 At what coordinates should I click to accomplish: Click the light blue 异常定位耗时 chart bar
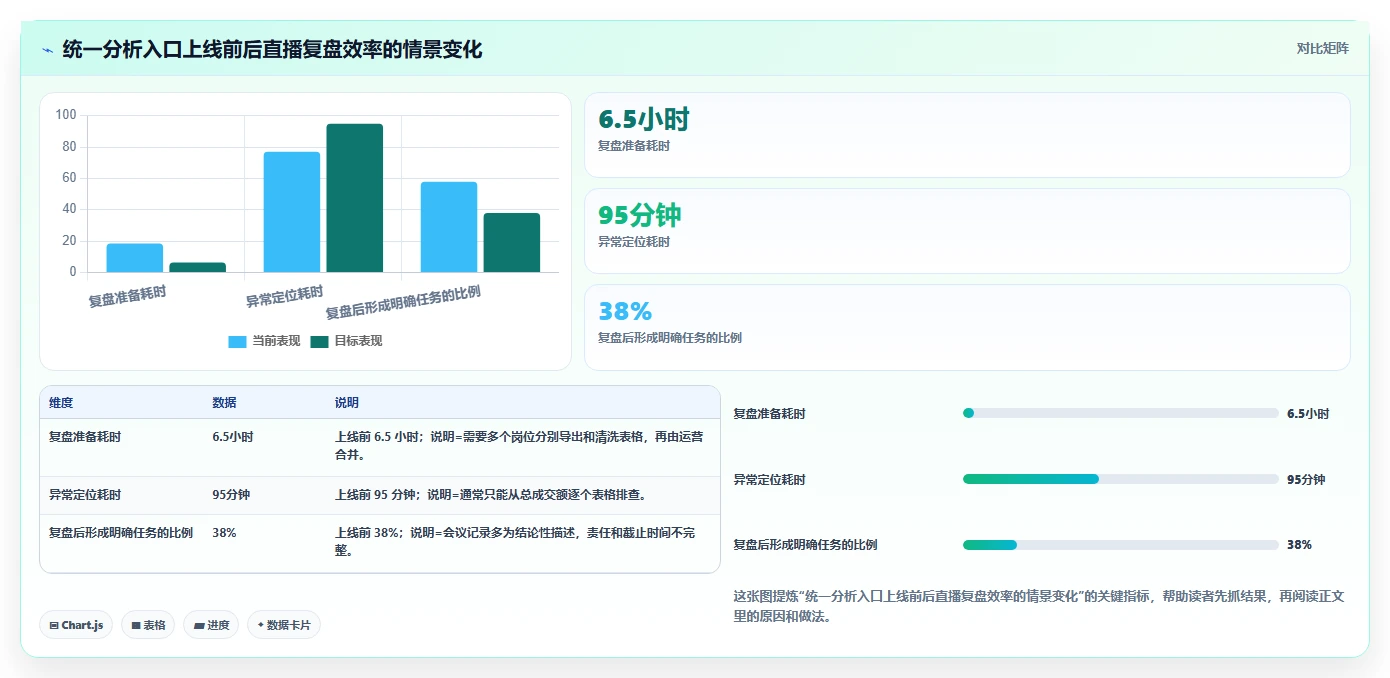coord(292,212)
